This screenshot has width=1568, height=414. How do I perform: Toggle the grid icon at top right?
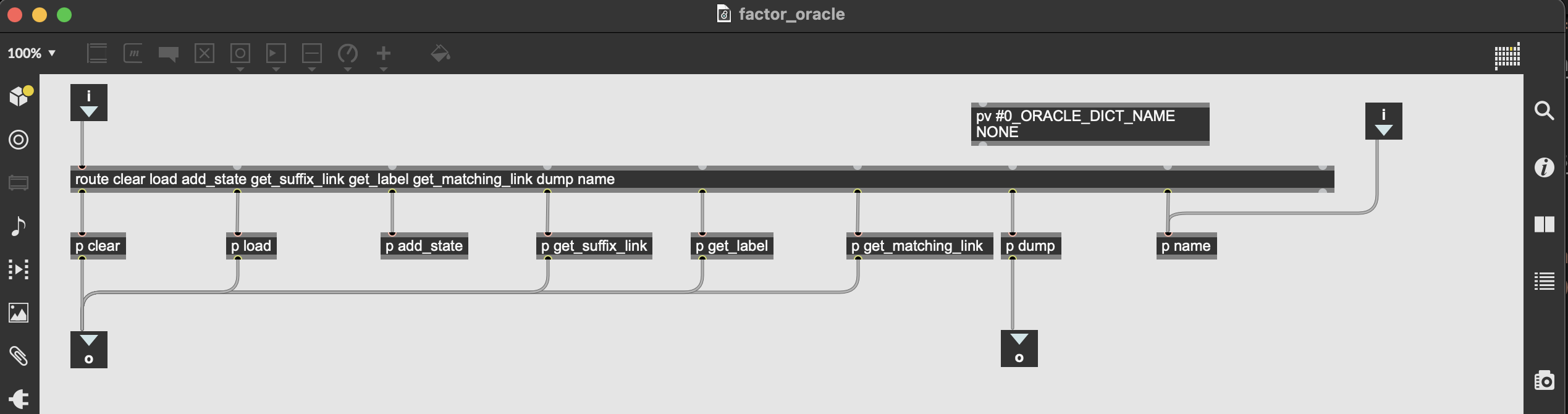[1507, 56]
